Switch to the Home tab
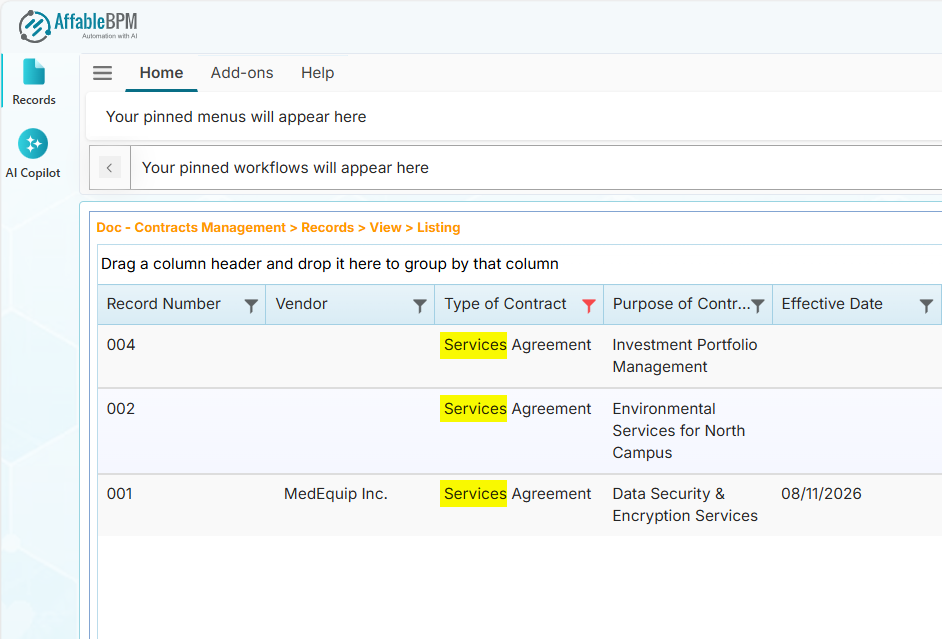Image resolution: width=942 pixels, height=639 pixels. tap(161, 73)
